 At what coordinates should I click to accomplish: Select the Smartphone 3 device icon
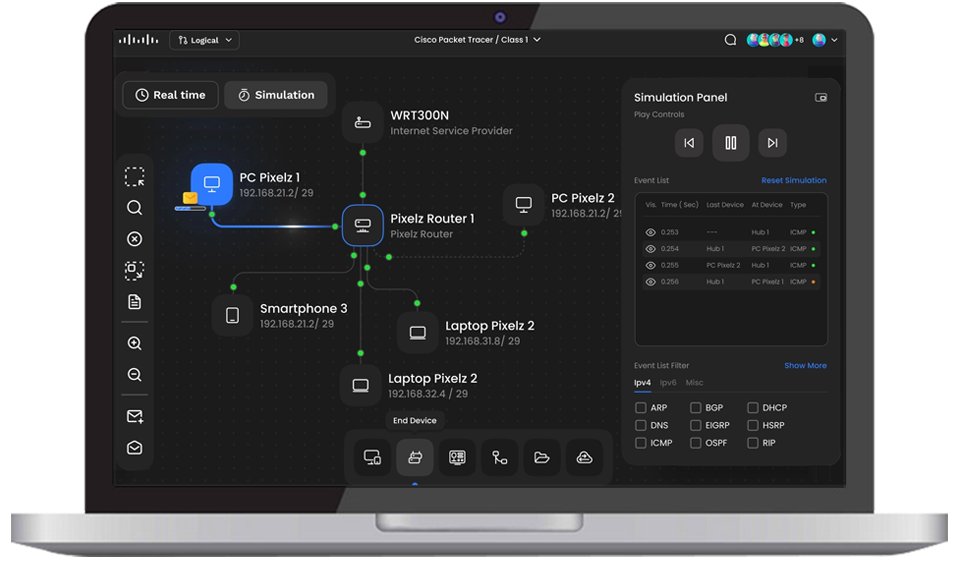point(232,315)
